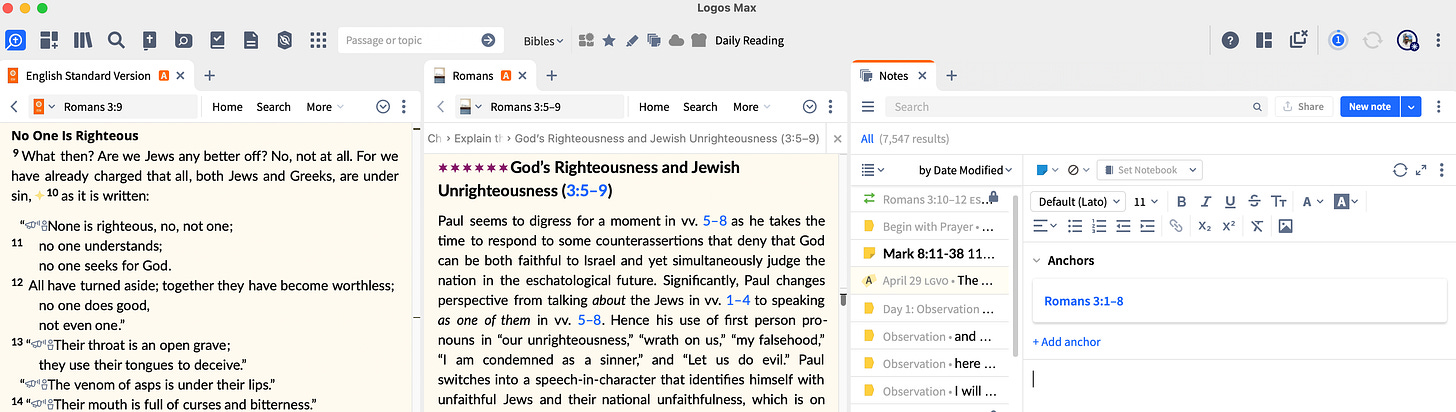The height and width of the screenshot is (412, 1456).
Task: Click the highlighter shortcut icon
Action: (631, 41)
